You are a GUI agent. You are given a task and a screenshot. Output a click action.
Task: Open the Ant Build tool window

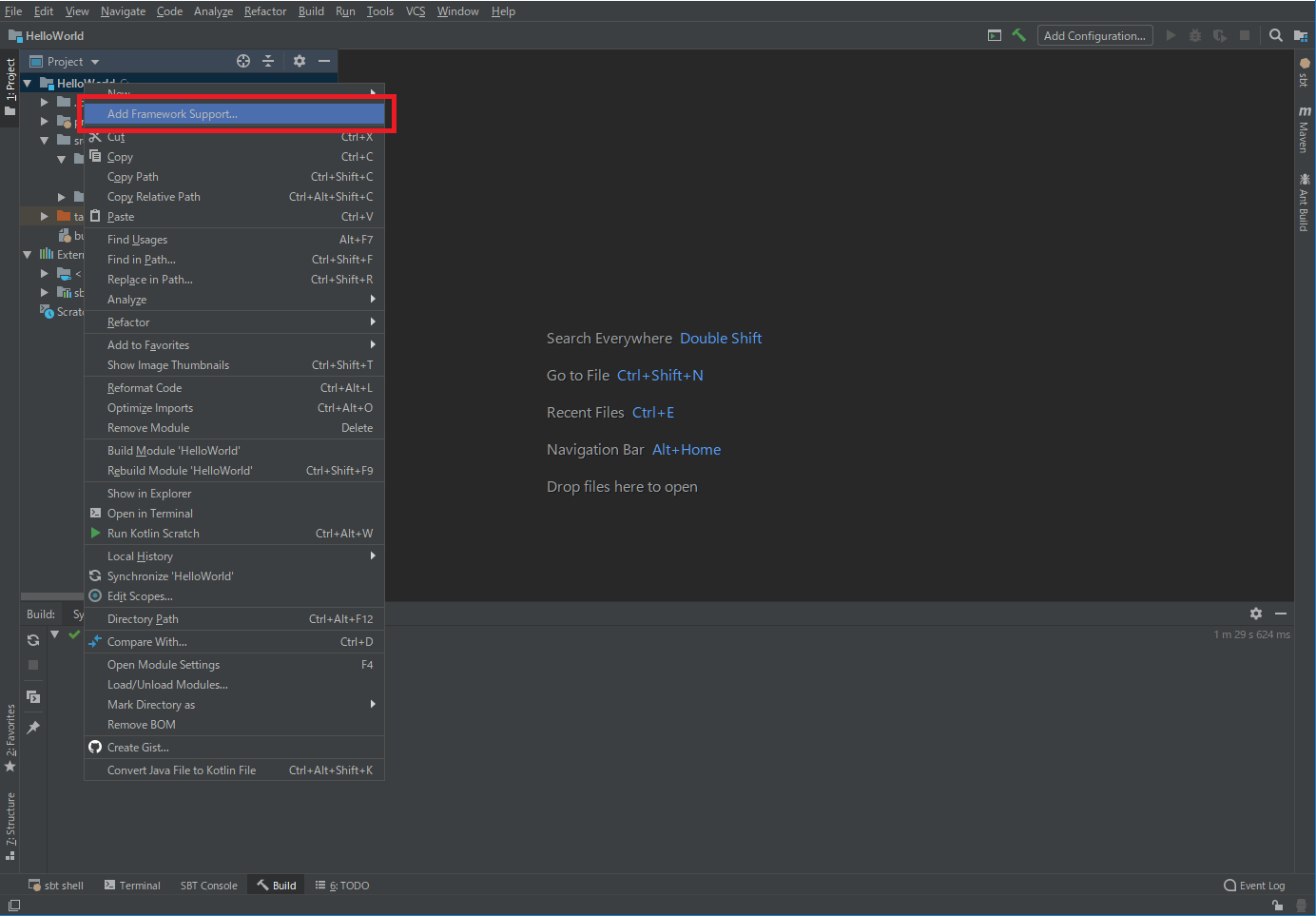[1305, 202]
